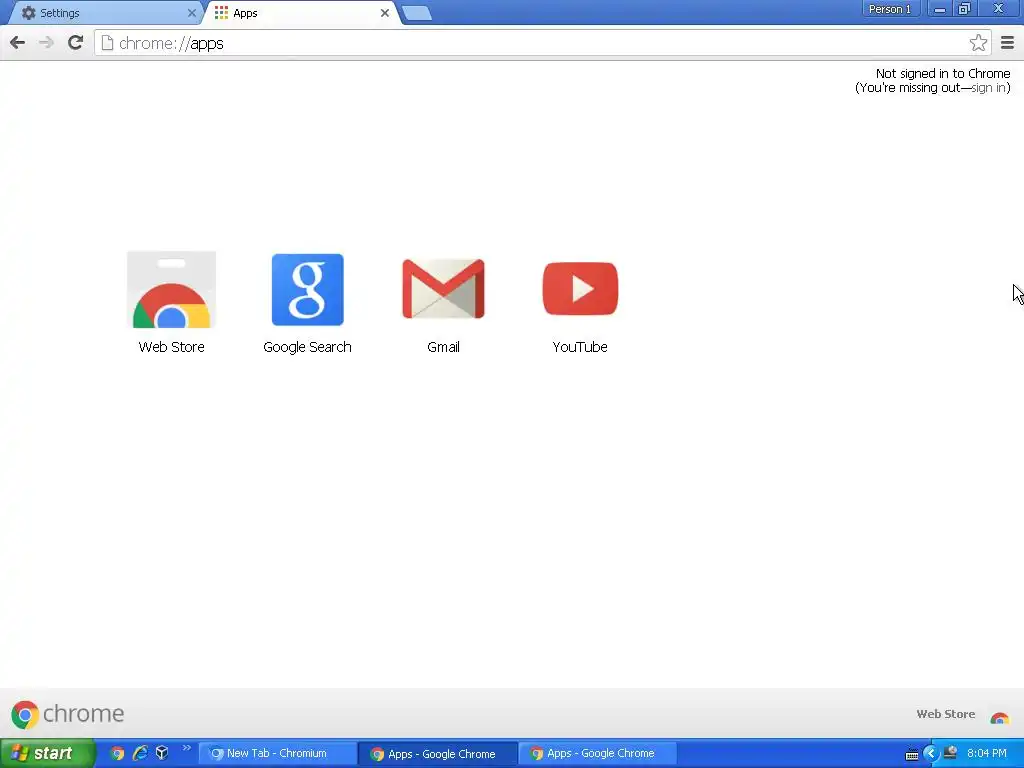Select the Apps tab
The image size is (1024, 768).
coord(302,13)
